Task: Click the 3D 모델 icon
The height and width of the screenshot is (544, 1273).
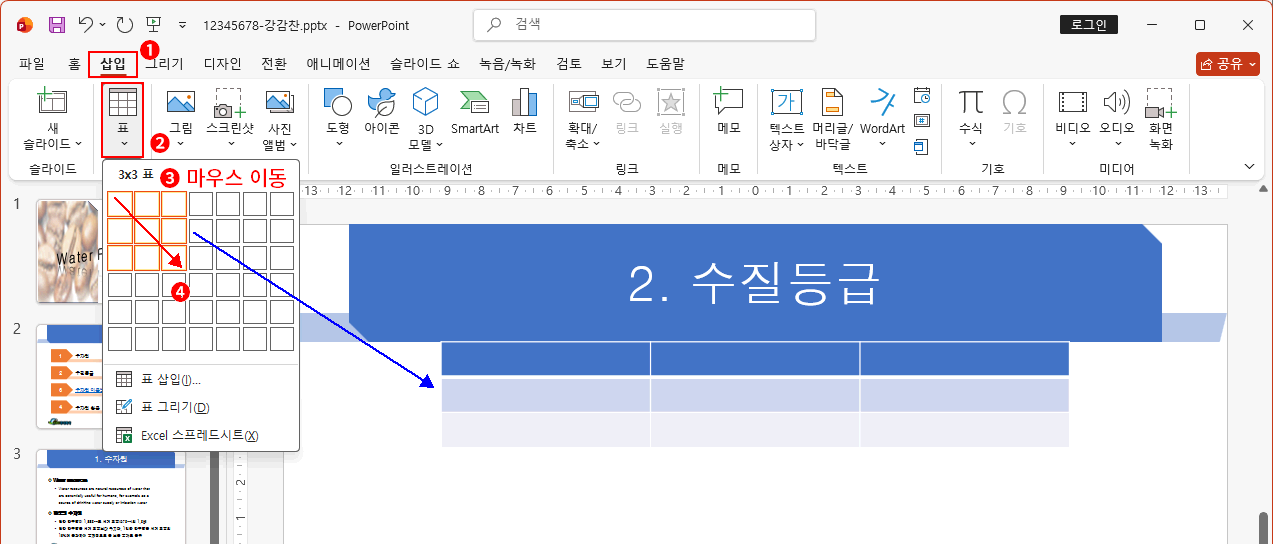Action: [426, 101]
